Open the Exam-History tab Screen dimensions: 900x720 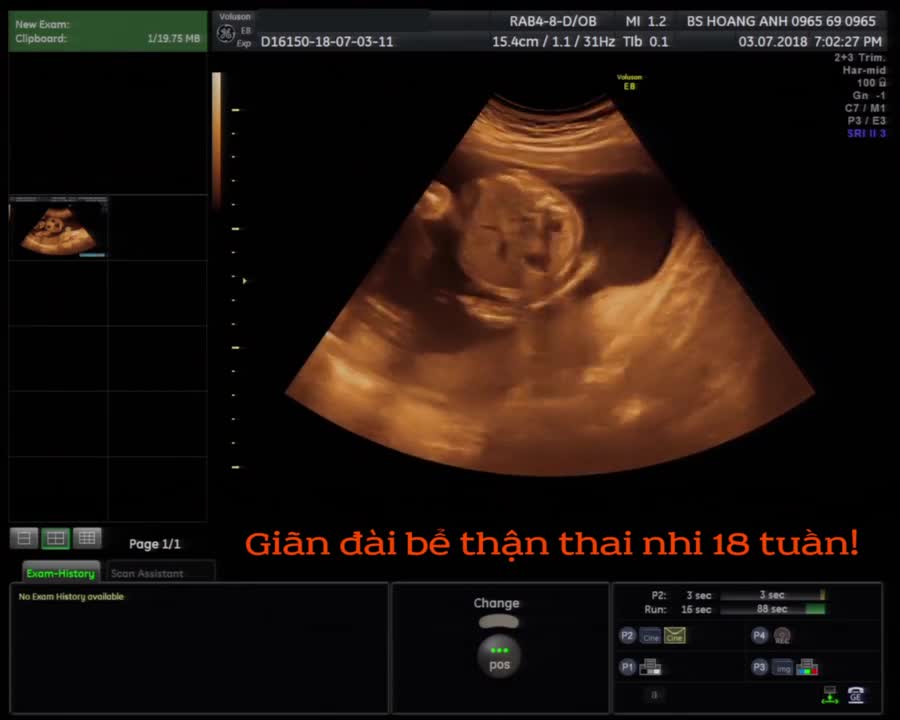pos(61,573)
